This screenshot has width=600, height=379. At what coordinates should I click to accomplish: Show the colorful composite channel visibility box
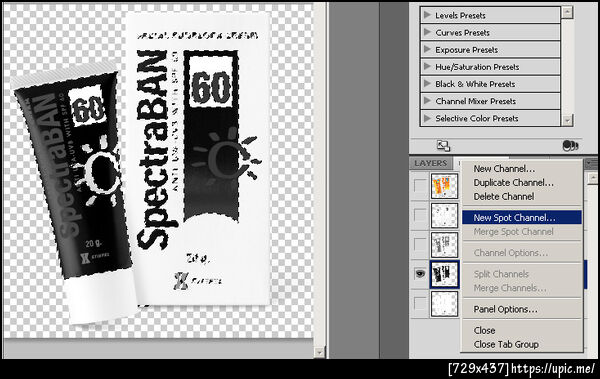click(x=420, y=186)
